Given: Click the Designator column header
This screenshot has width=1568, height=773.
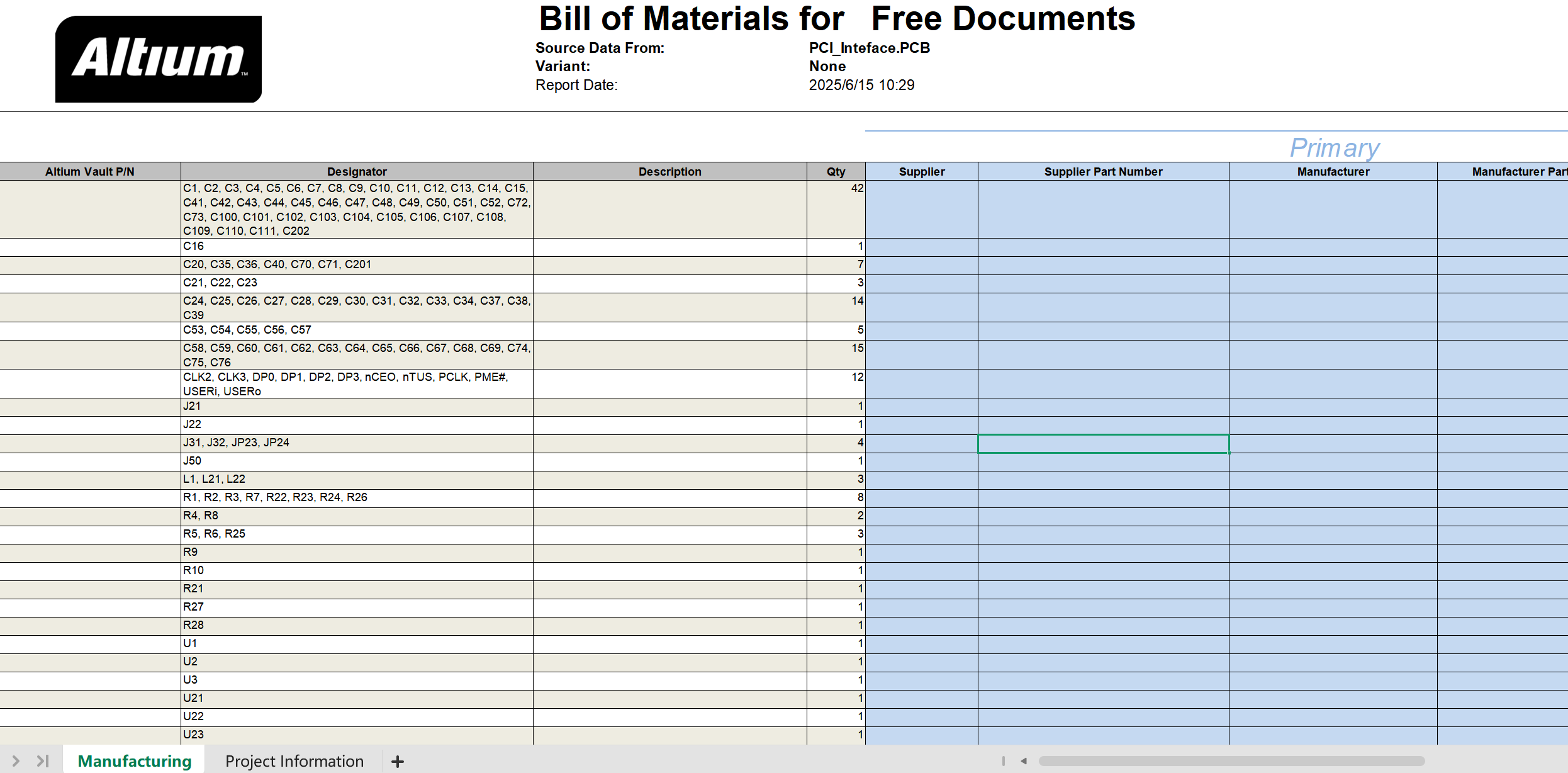Looking at the screenshot, I should coord(357,171).
